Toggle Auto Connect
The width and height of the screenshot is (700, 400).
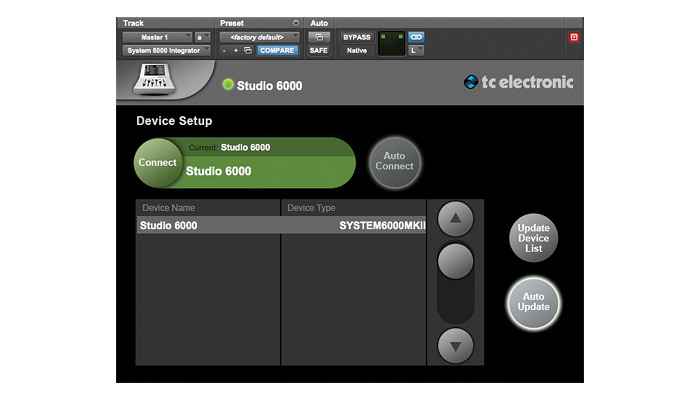coord(395,161)
